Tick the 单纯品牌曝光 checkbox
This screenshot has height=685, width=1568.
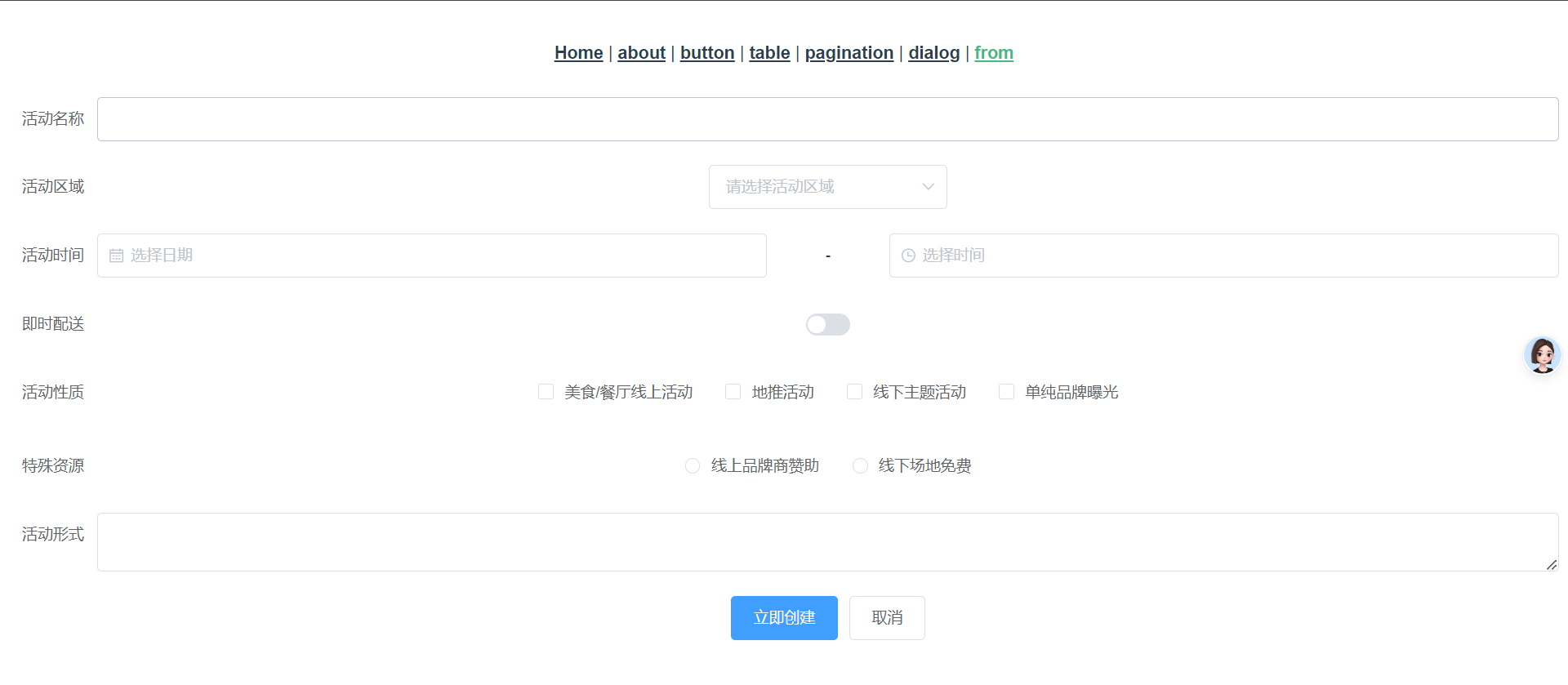[x=1006, y=392]
